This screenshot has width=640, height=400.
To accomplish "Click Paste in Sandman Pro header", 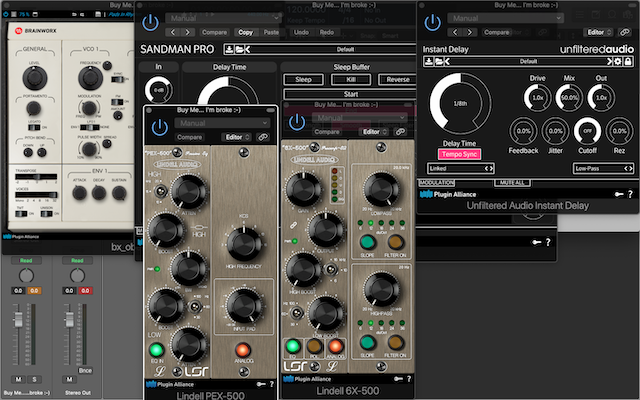I will 271,32.
